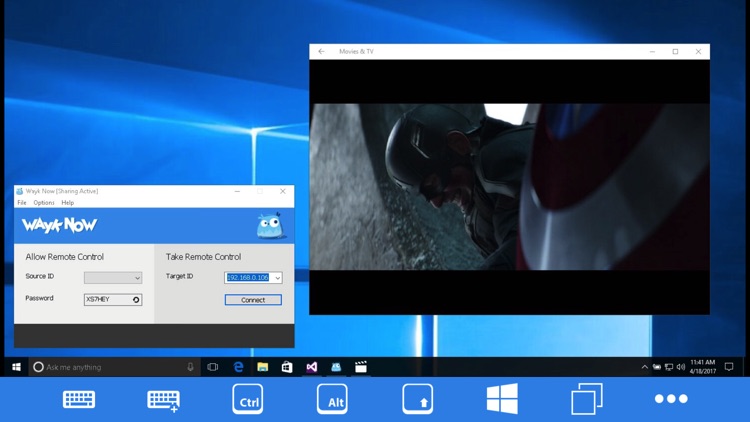
Task: Open Wayk Now File menu
Action: point(22,202)
